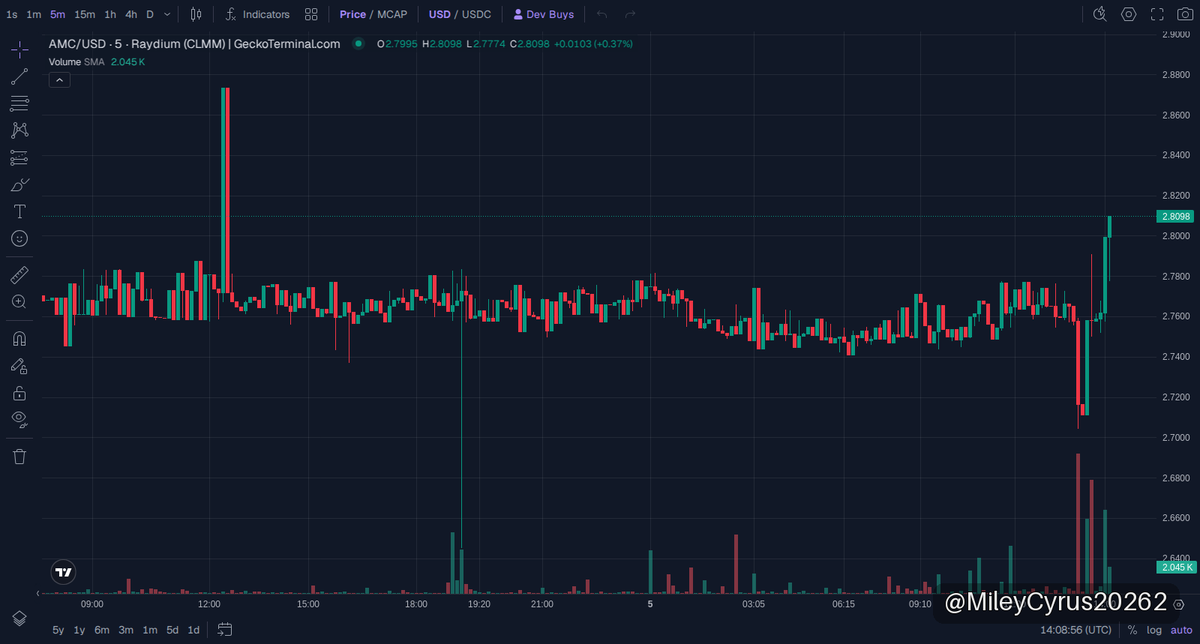
Task: Click the Volume SMA indicator label
Action: pyautogui.click(x=76, y=61)
